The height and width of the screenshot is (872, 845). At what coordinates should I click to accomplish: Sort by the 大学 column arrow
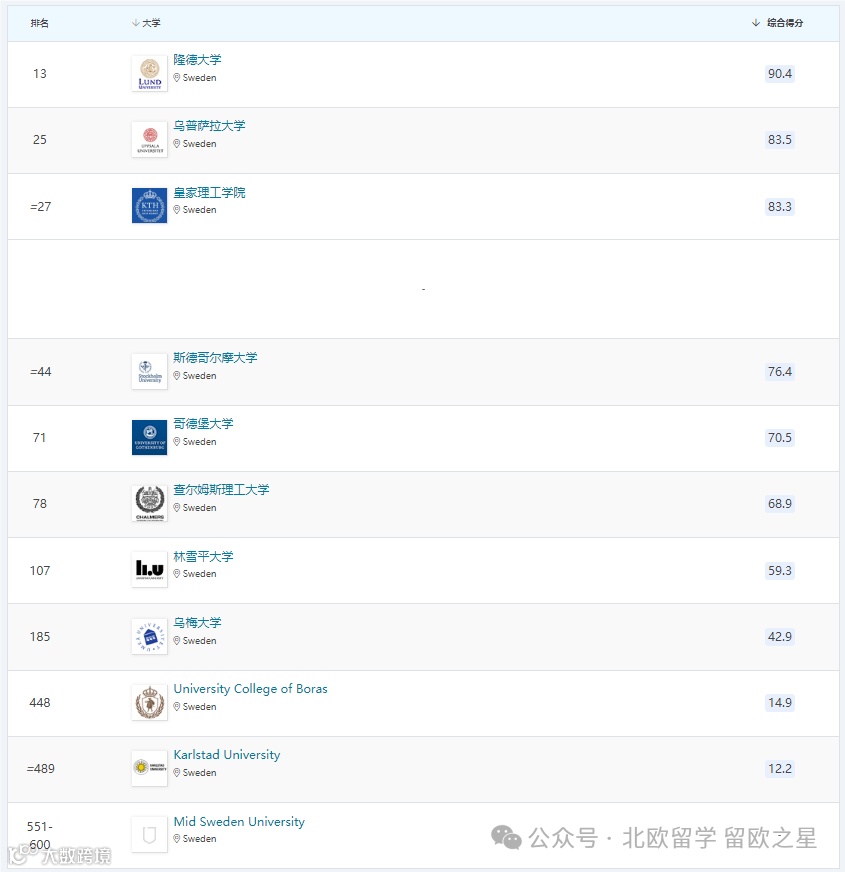135,23
